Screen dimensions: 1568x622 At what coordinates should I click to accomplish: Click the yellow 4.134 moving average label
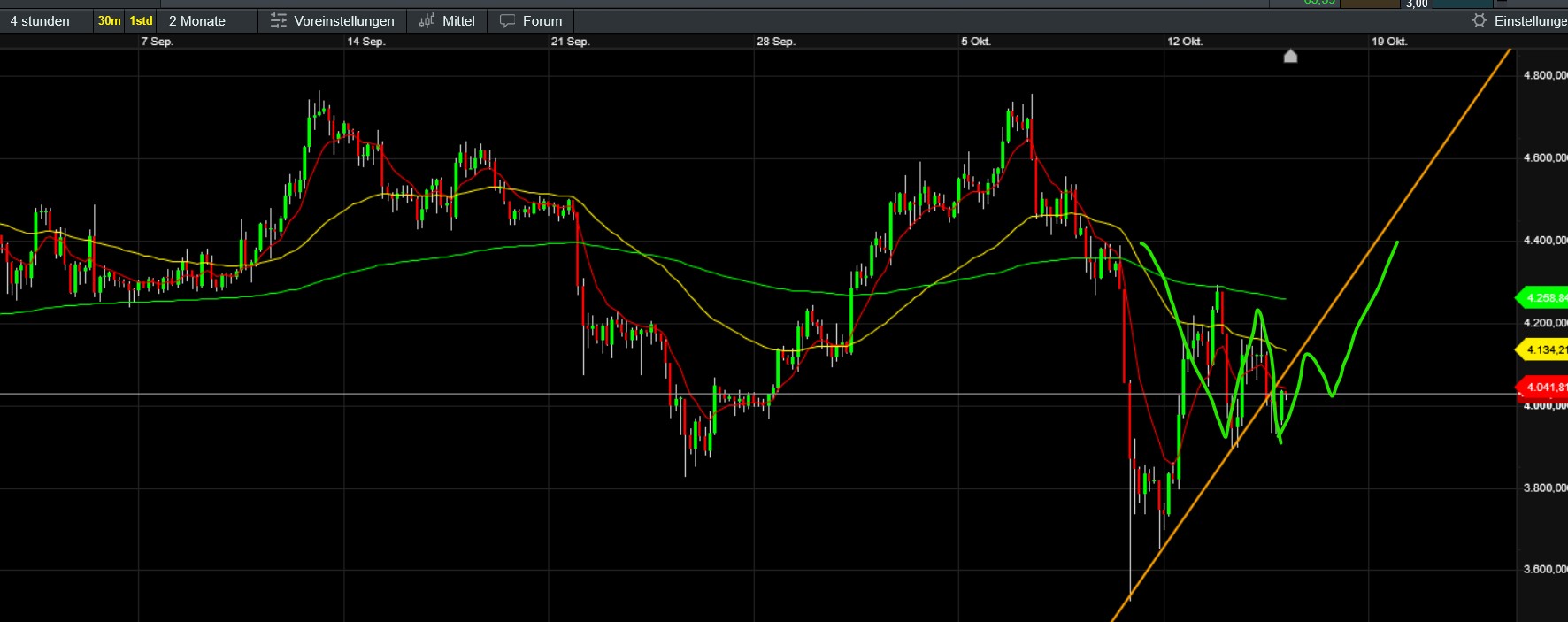[1543, 350]
